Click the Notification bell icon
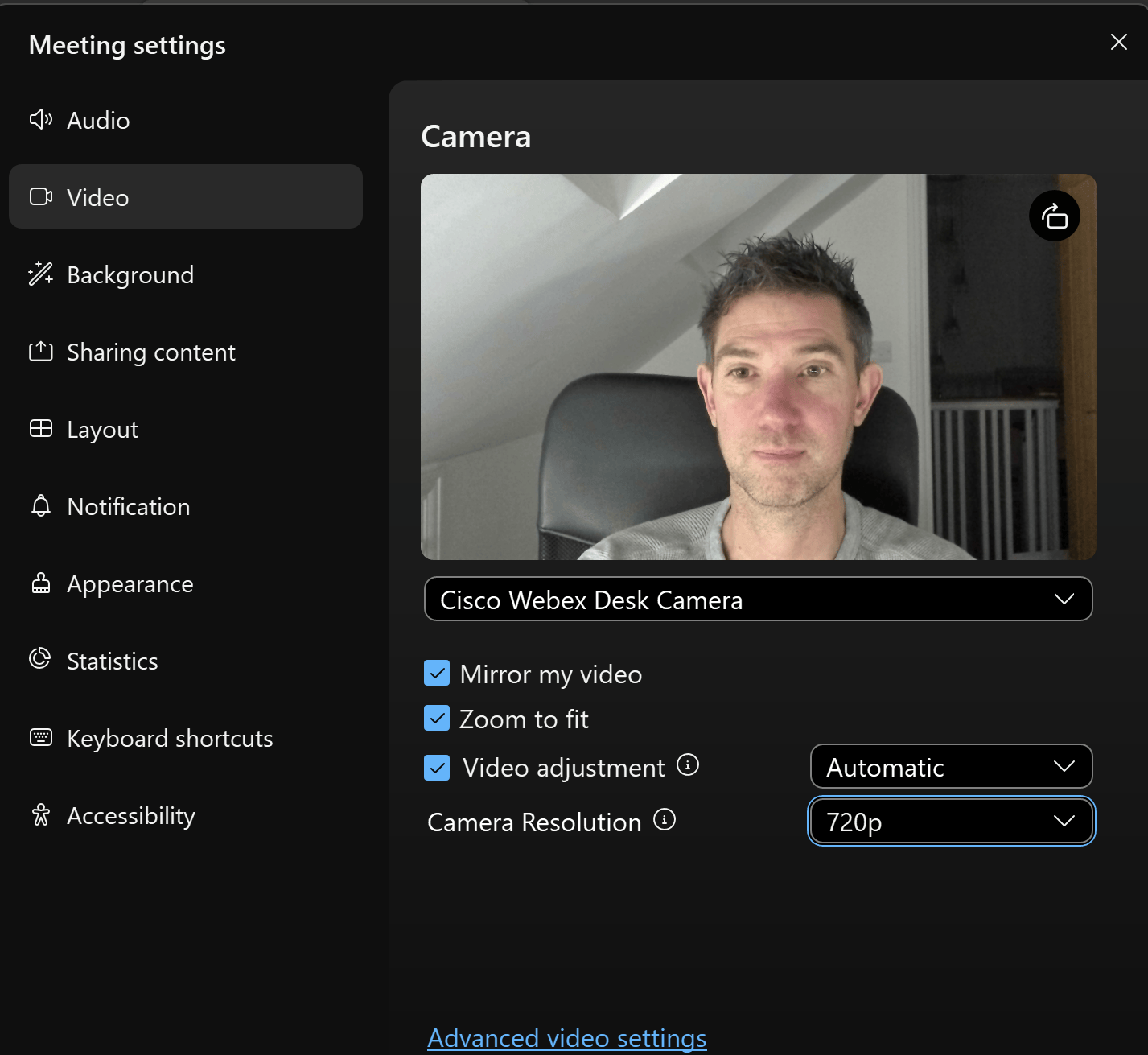The width and height of the screenshot is (1148, 1055). pos(41,506)
